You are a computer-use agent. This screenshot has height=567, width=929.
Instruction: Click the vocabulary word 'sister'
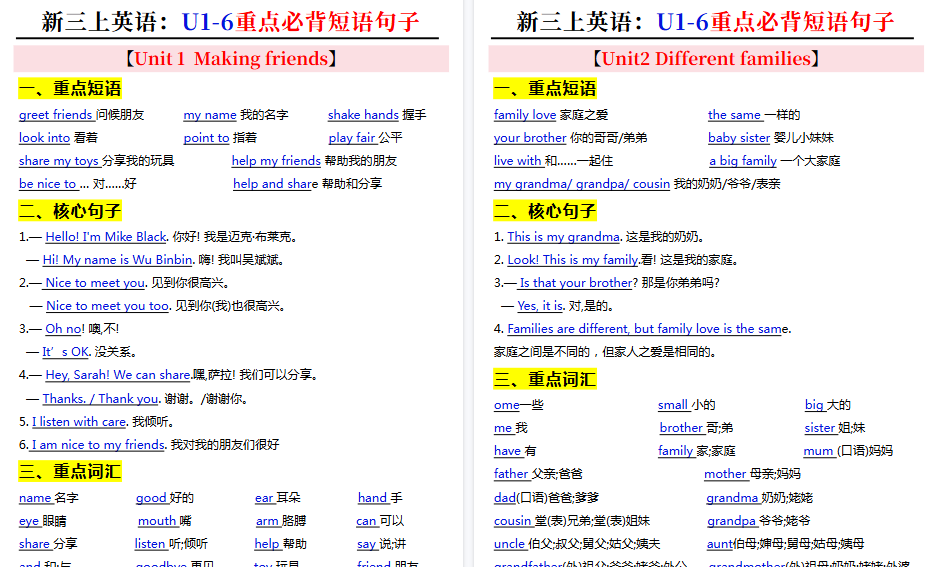(819, 428)
